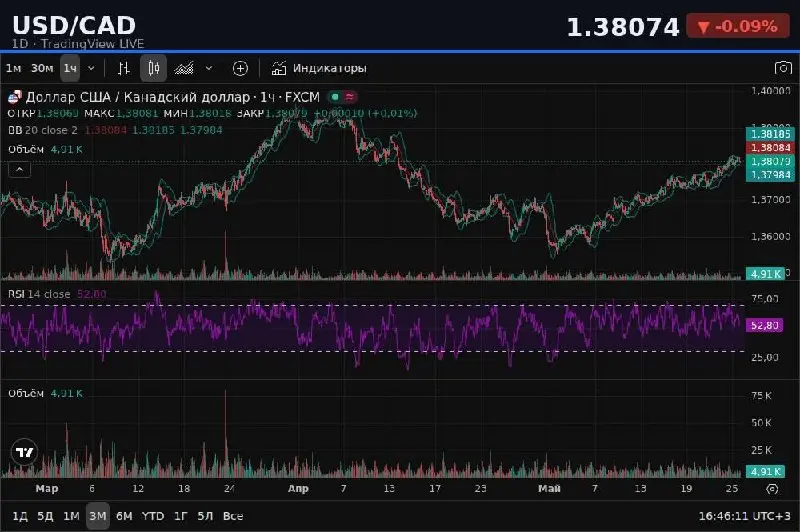The width and height of the screenshot is (800, 532).
Task: Click the USD/CAD header title
Action: pyautogui.click(x=74, y=25)
